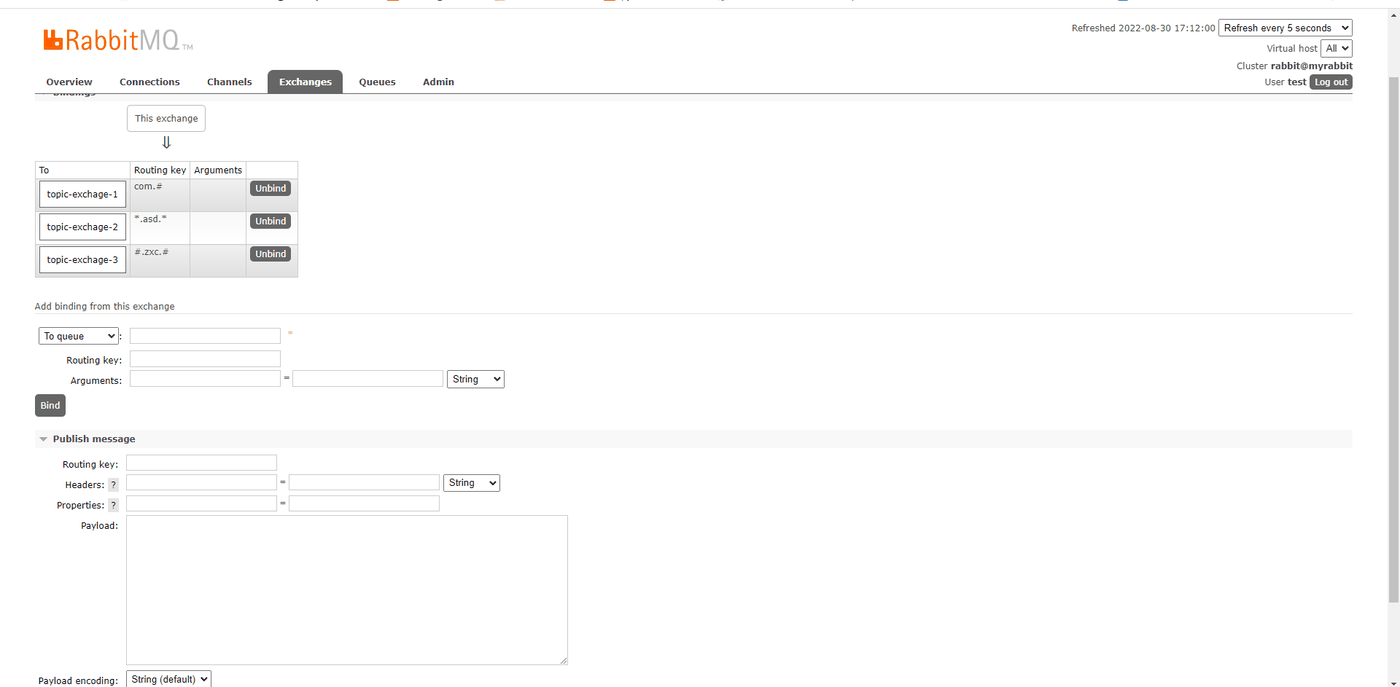1400x687 pixels.
Task: Focus the binding Routing key field
Action: click(x=205, y=359)
